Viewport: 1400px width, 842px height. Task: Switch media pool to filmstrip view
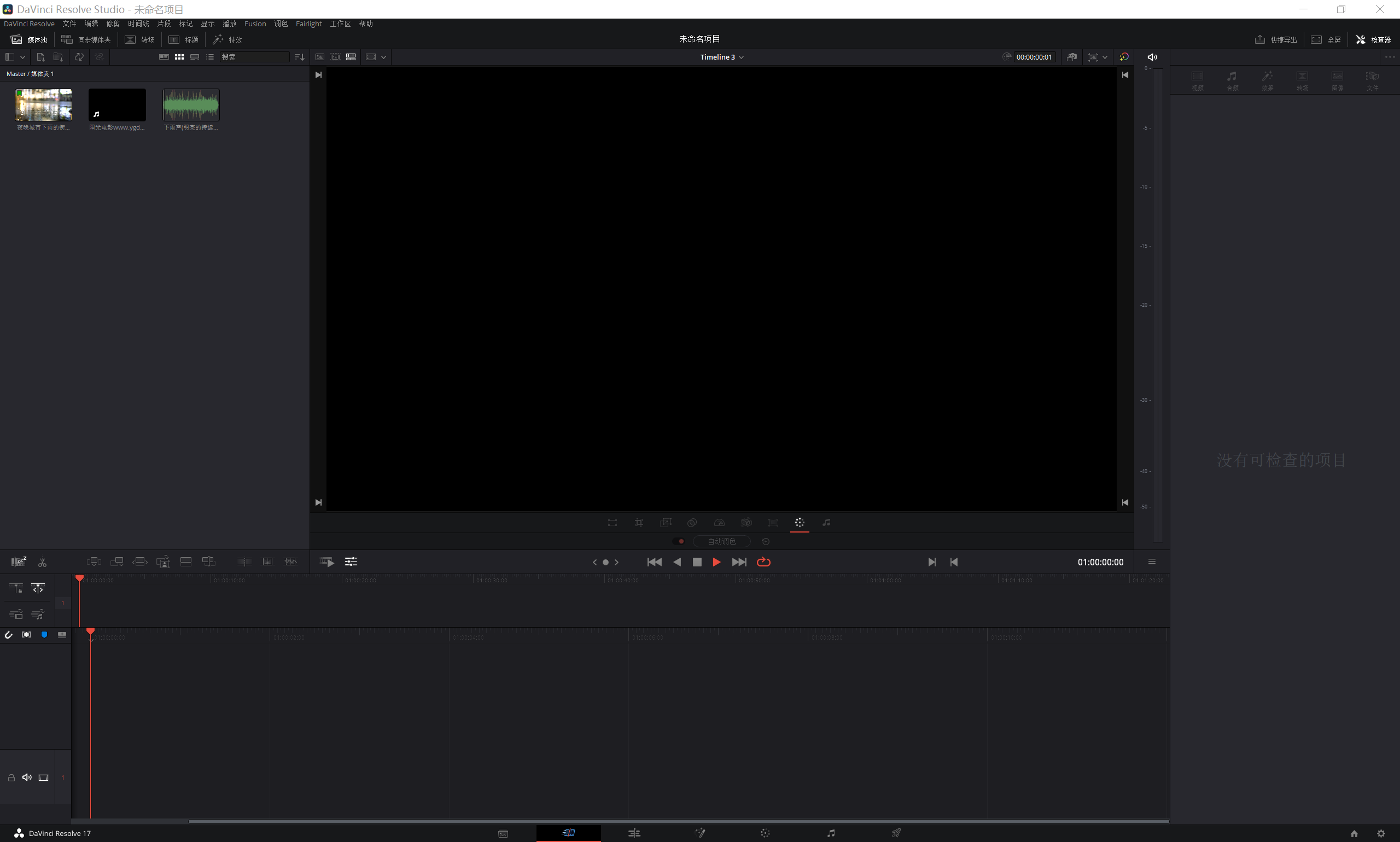point(195,57)
